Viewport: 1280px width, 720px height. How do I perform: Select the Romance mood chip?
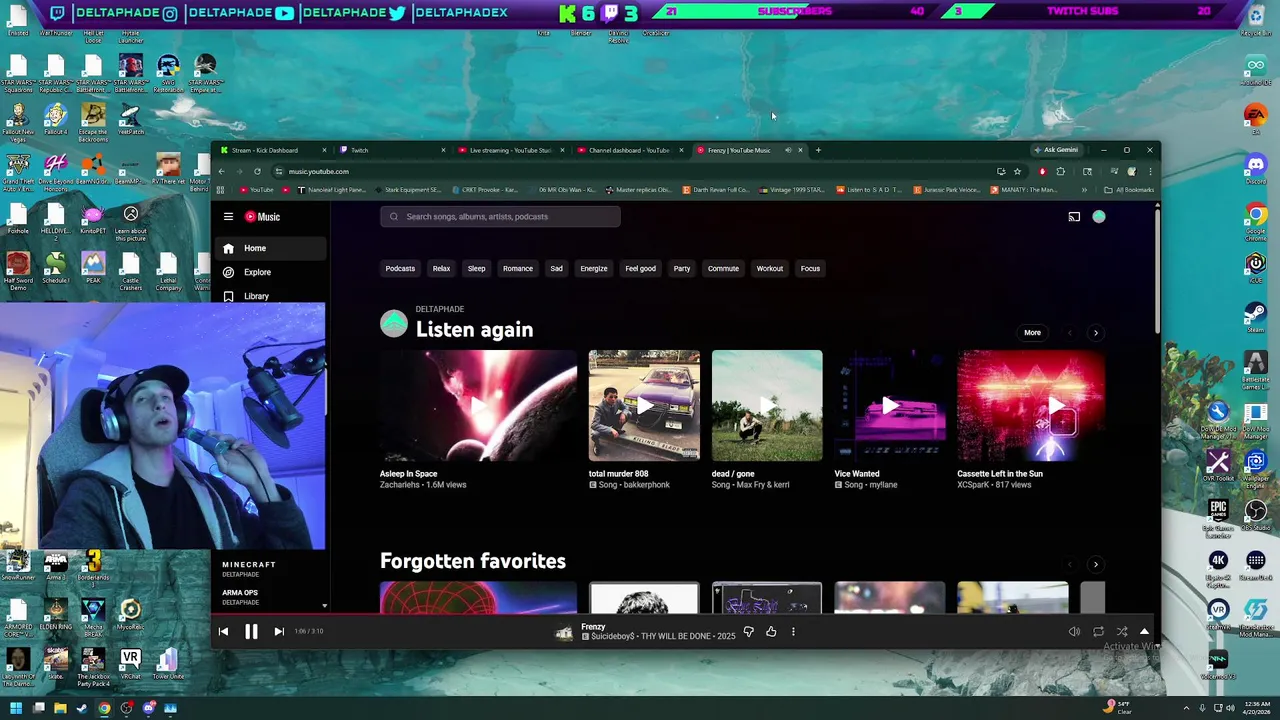(518, 268)
